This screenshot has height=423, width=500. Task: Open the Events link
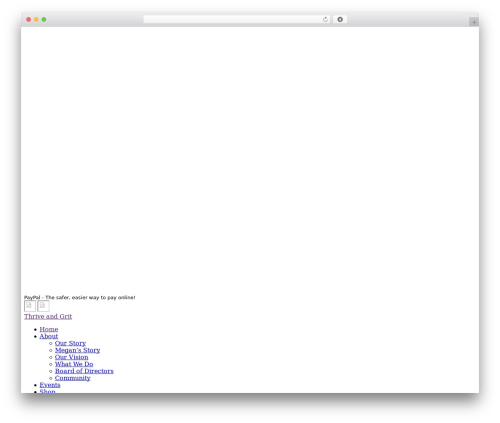click(x=50, y=385)
